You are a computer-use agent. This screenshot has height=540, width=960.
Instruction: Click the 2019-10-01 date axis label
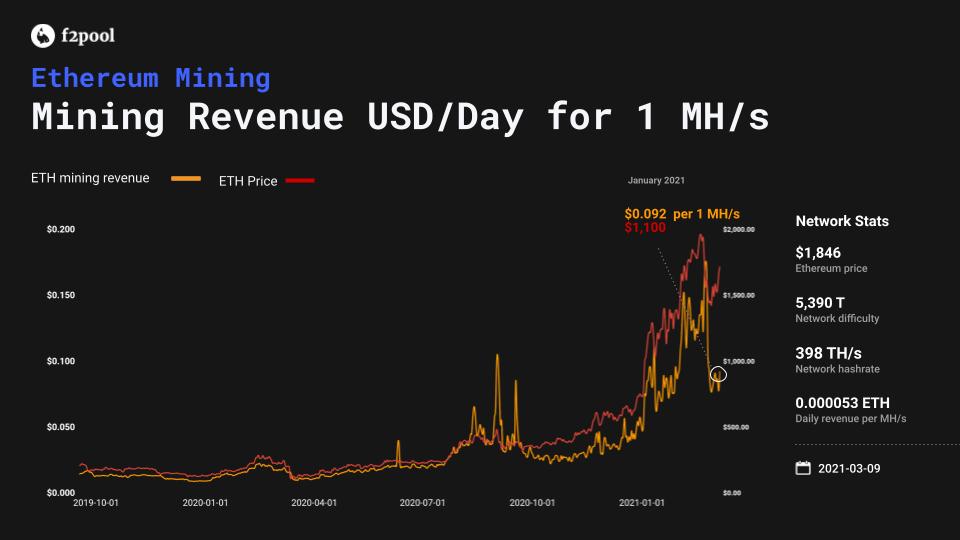point(96,503)
